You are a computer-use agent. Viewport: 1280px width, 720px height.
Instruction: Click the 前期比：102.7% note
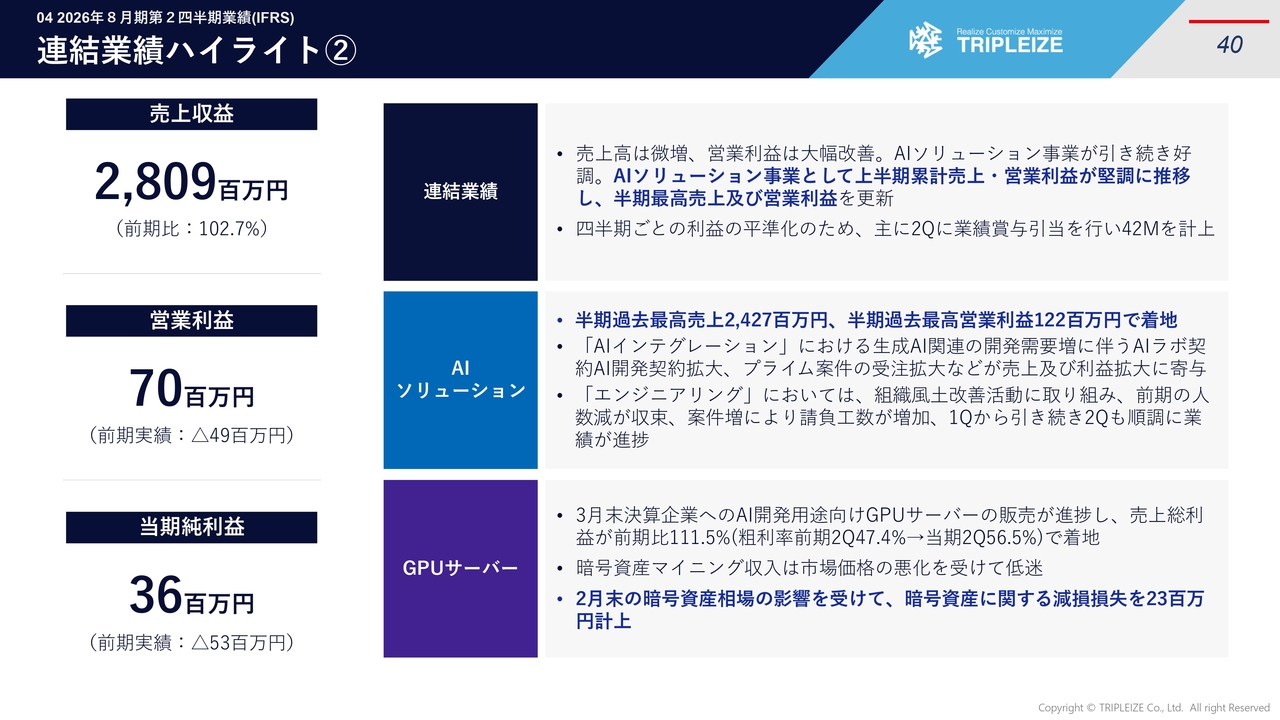[x=191, y=229]
